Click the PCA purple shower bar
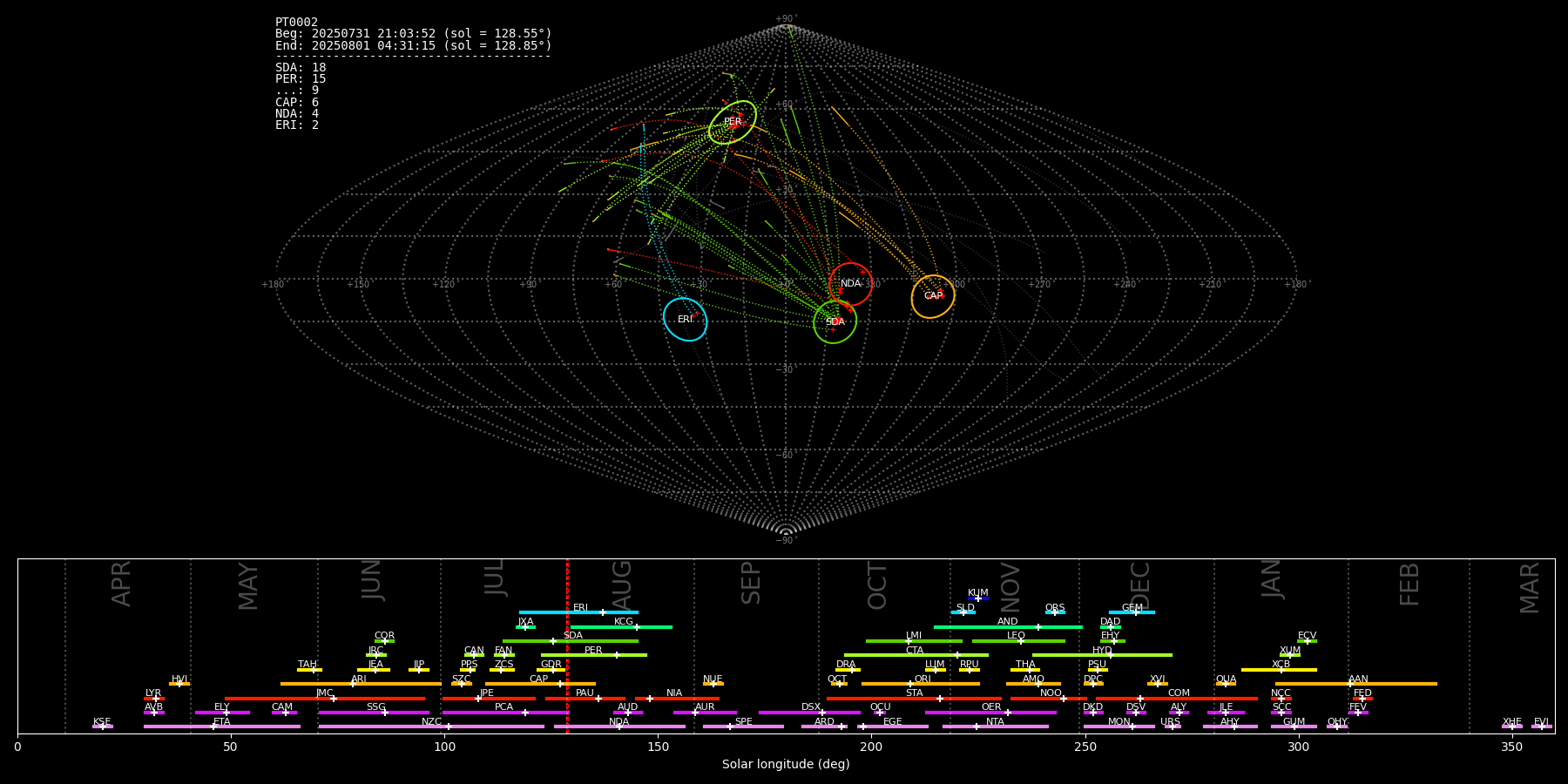 click(505, 713)
